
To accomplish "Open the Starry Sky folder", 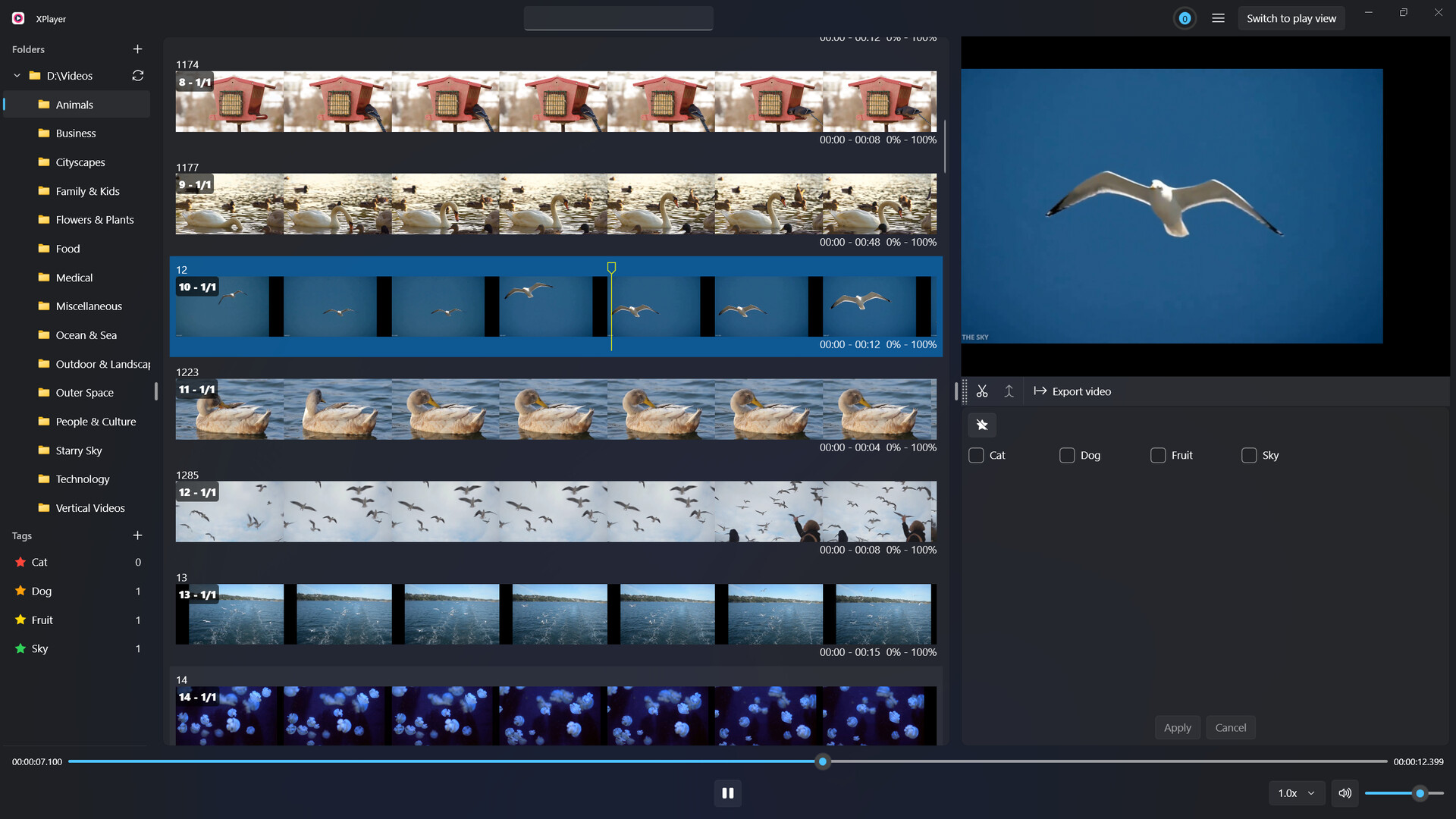I will click(x=78, y=450).
